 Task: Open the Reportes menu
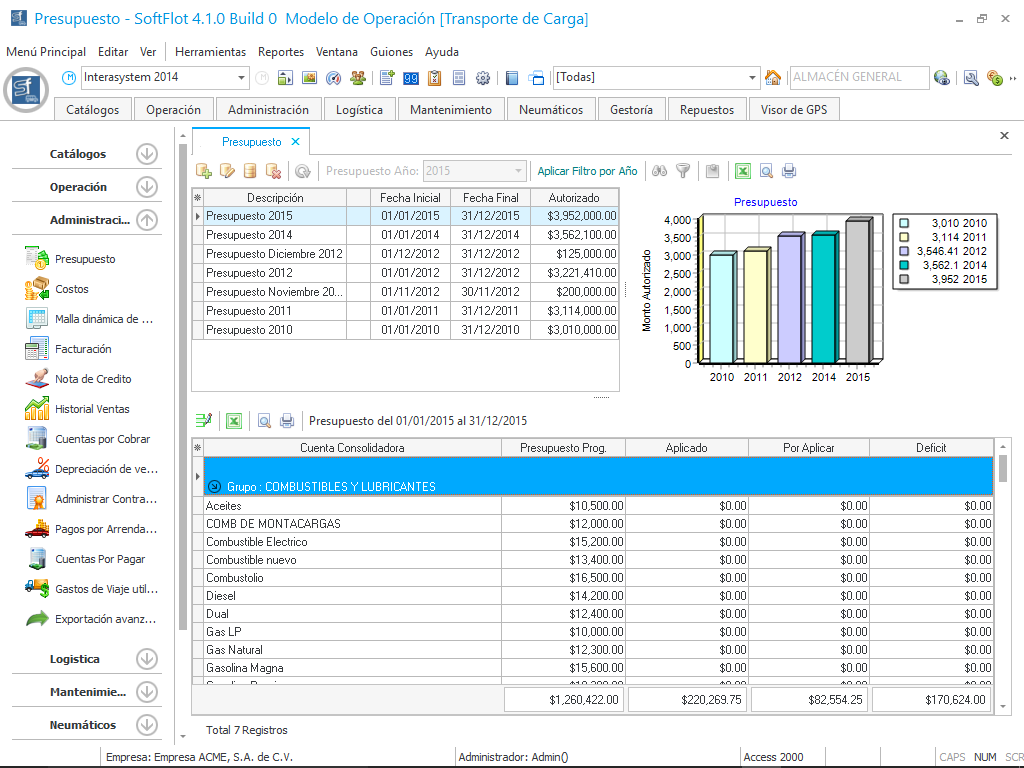[x=280, y=52]
